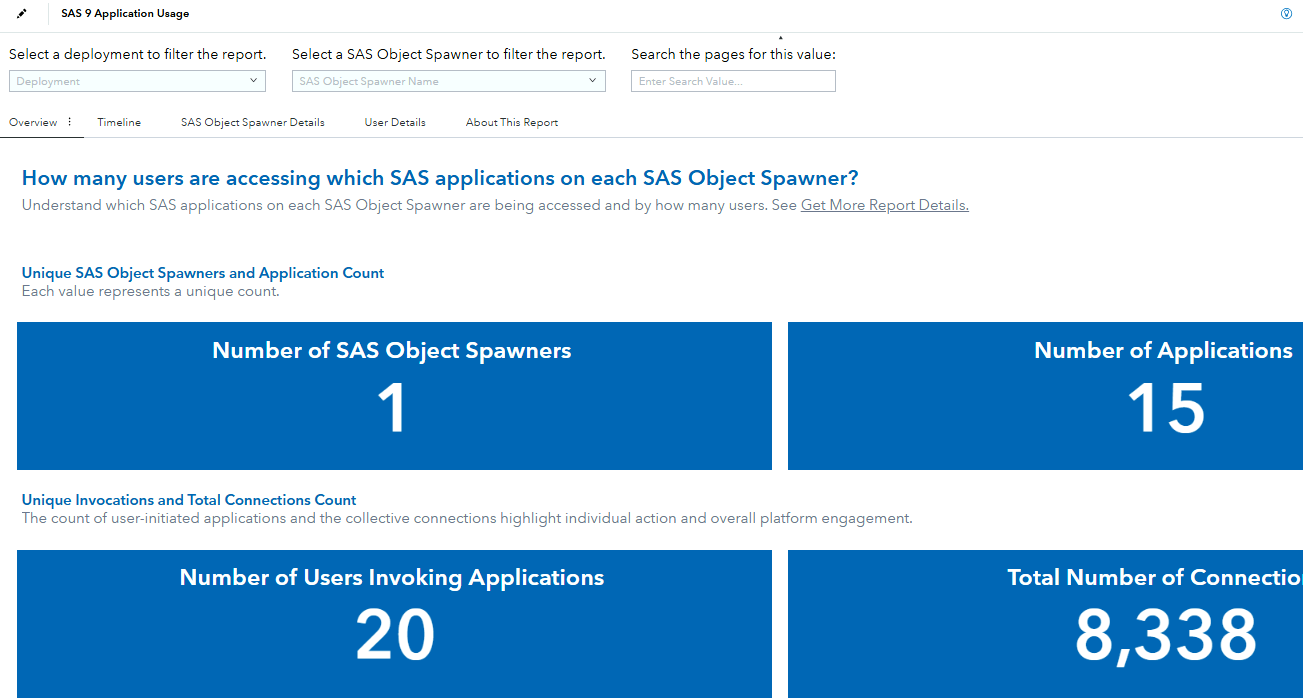Open the SAS Object Spawner Name dropdown

tap(448, 80)
